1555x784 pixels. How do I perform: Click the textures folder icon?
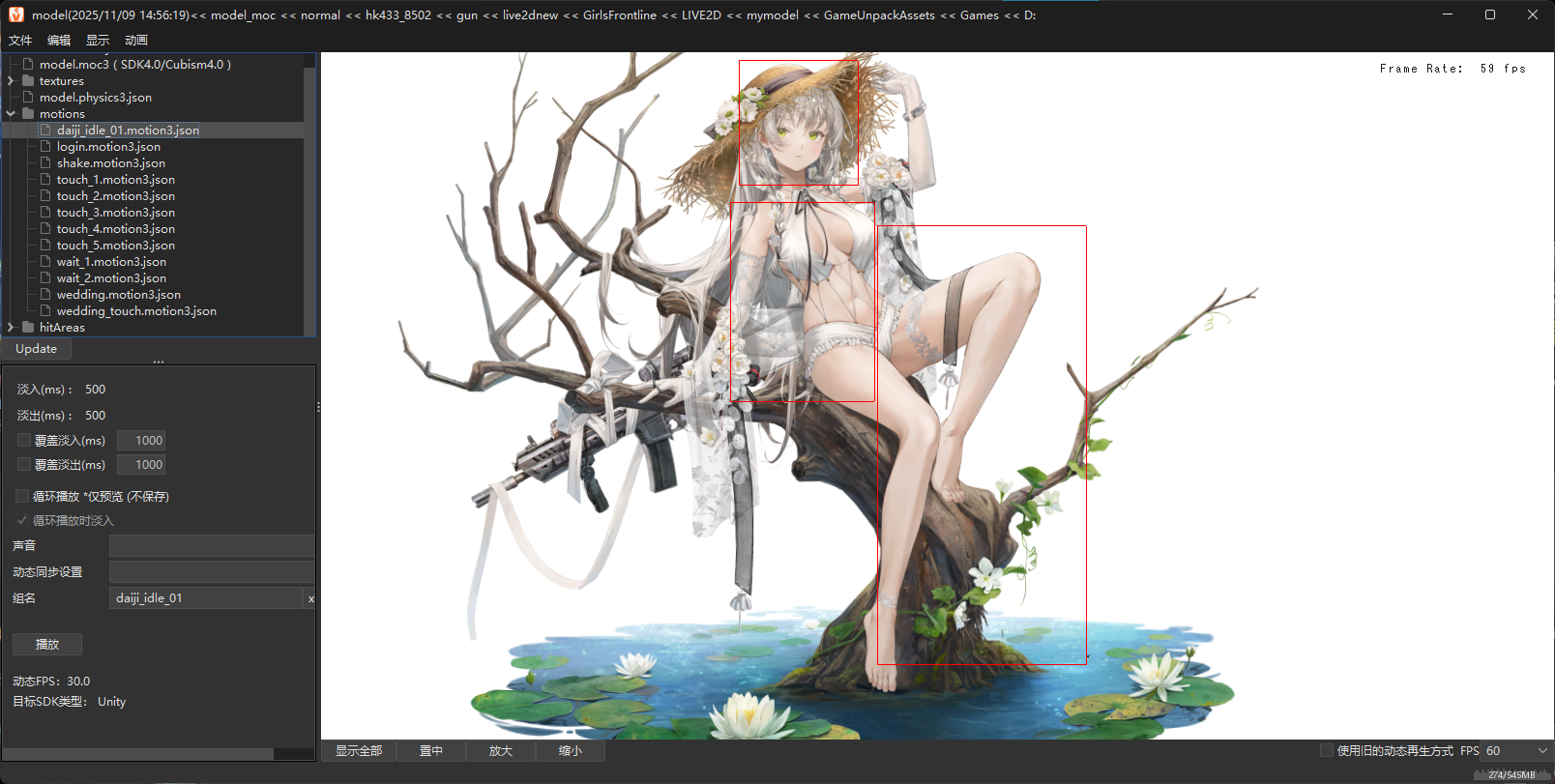point(28,80)
